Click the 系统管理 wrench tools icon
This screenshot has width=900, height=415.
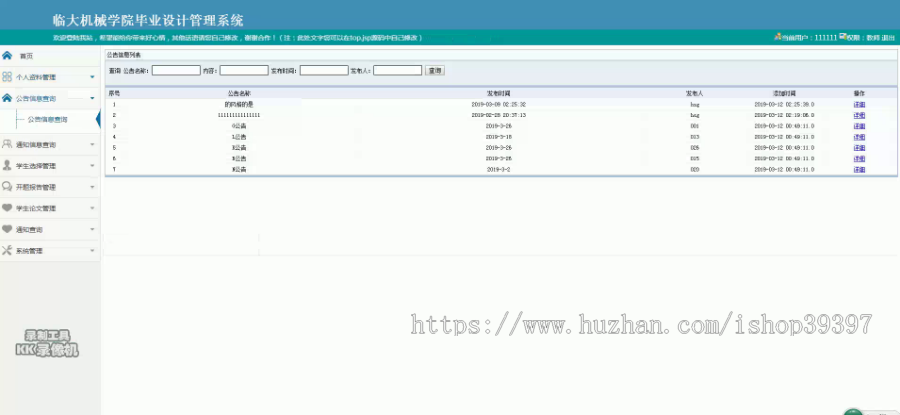[7, 250]
